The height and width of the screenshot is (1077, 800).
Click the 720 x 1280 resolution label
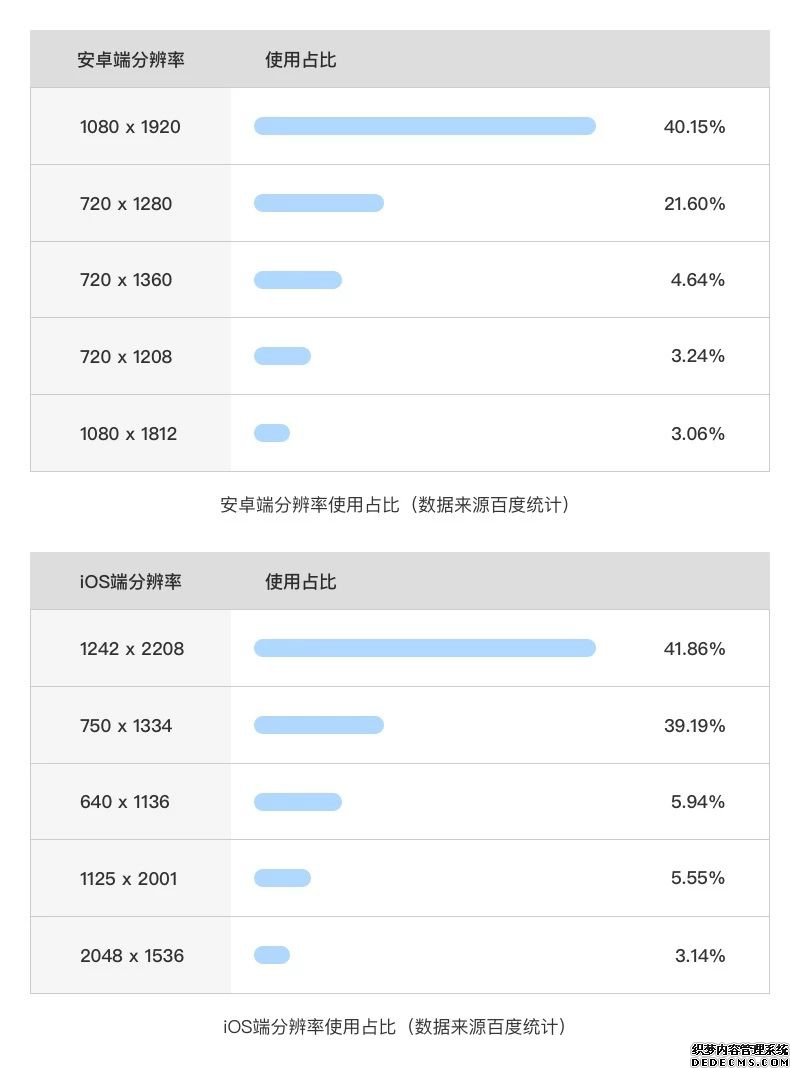[126, 204]
